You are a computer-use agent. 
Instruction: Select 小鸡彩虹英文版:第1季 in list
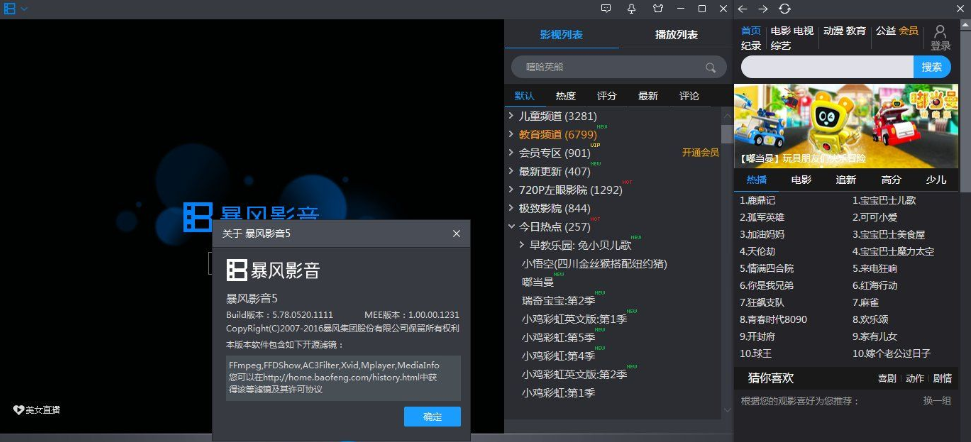(574, 319)
